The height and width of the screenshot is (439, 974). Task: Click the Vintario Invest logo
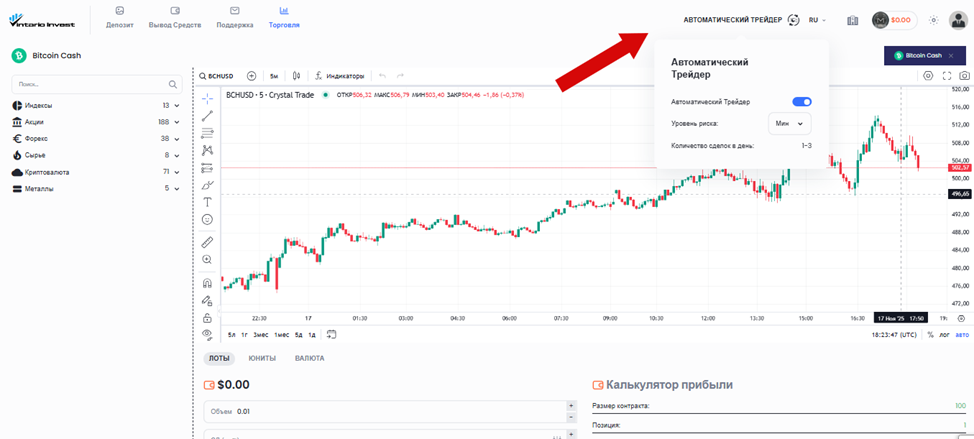click(42, 20)
